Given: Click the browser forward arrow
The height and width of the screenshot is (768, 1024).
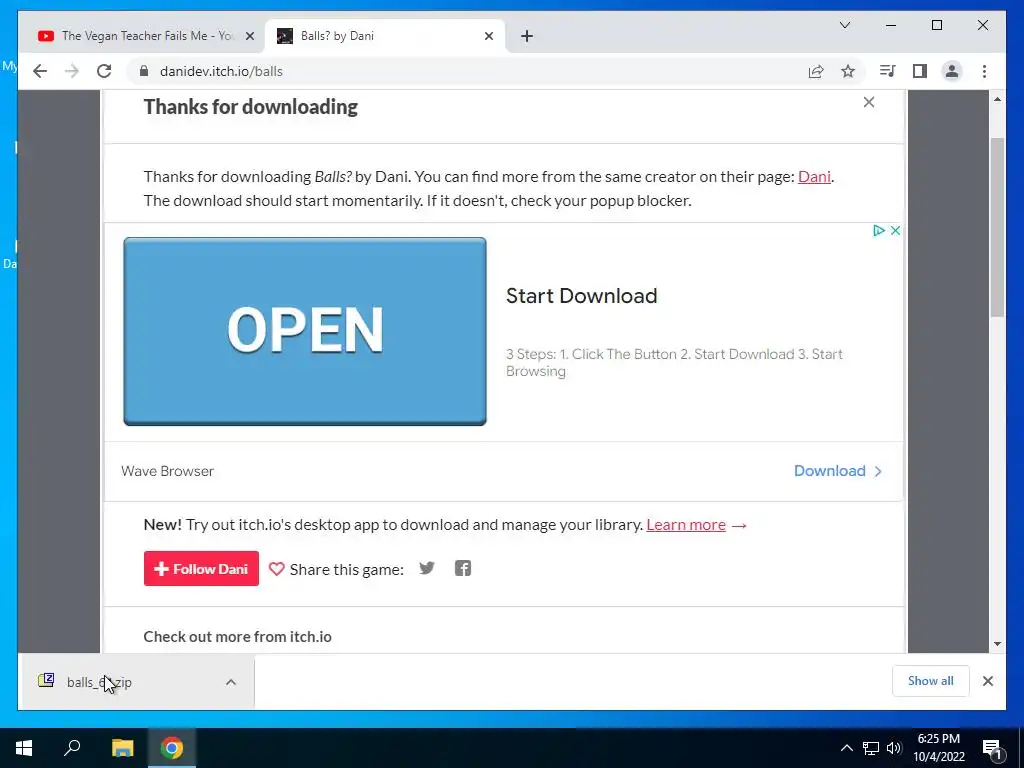Looking at the screenshot, I should tap(72, 71).
